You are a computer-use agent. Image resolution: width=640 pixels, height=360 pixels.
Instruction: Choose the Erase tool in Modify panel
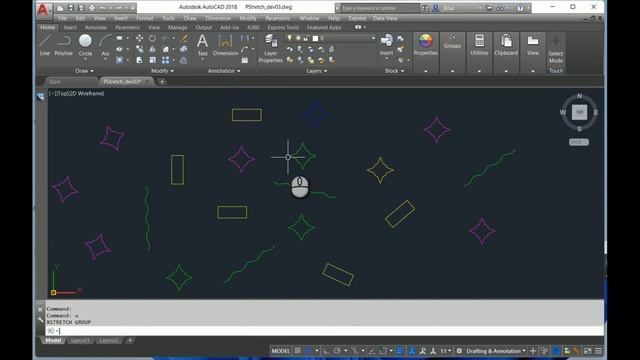click(184, 38)
